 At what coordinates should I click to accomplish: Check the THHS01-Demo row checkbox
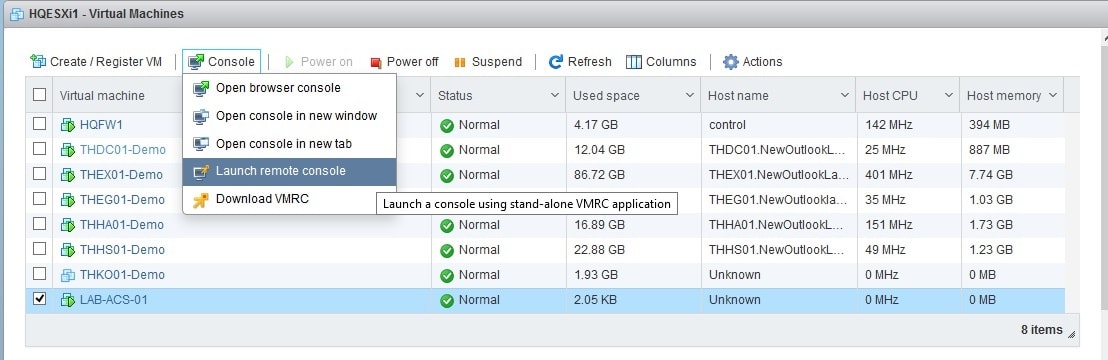pyautogui.click(x=40, y=248)
